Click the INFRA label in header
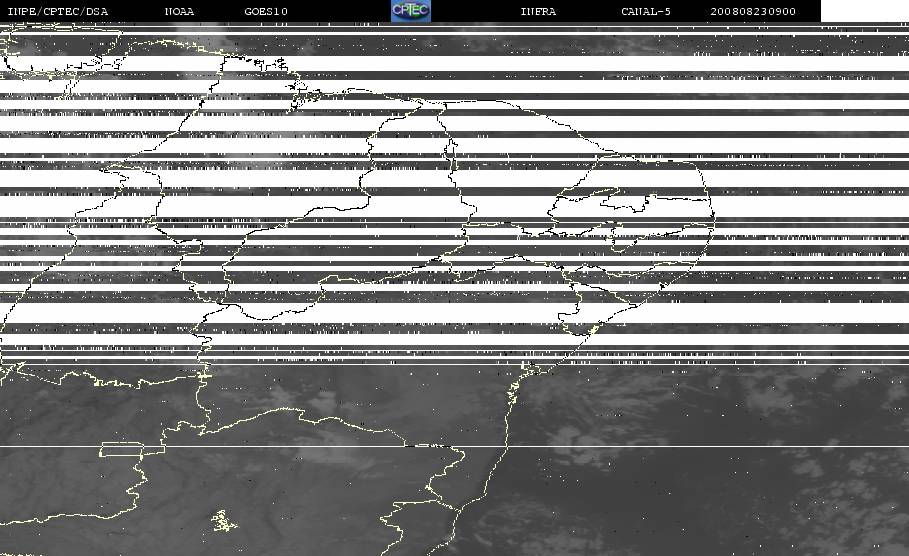The width and height of the screenshot is (909, 556). 538,12
